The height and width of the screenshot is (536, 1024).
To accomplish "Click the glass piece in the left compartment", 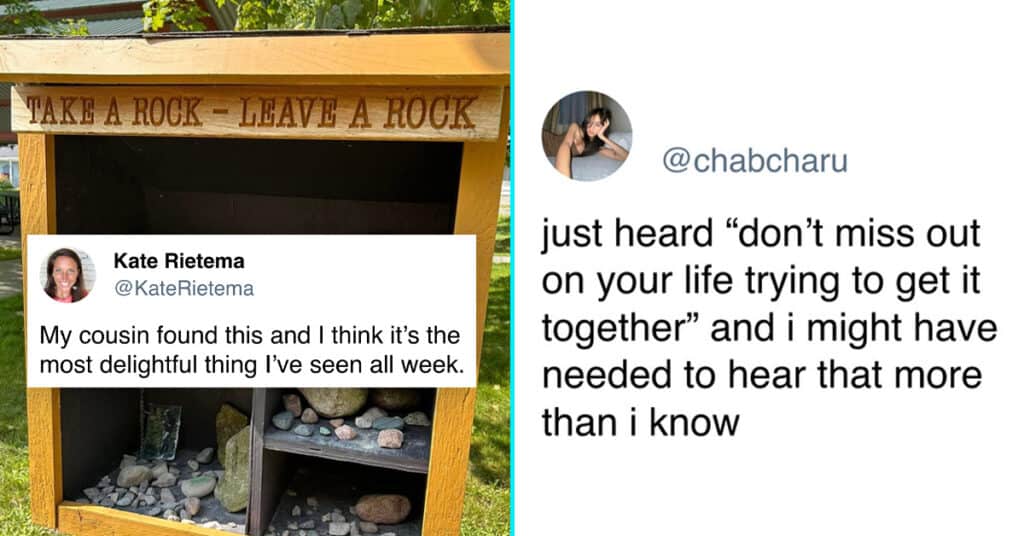I will click(159, 432).
